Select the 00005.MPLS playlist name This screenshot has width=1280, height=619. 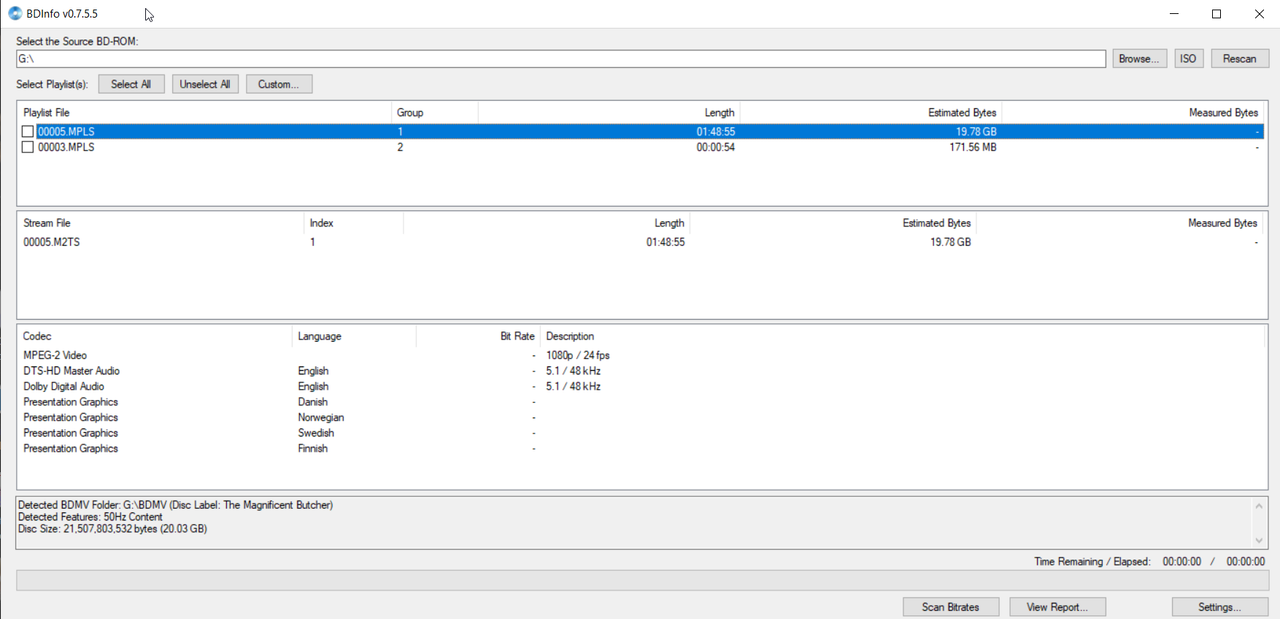66,132
